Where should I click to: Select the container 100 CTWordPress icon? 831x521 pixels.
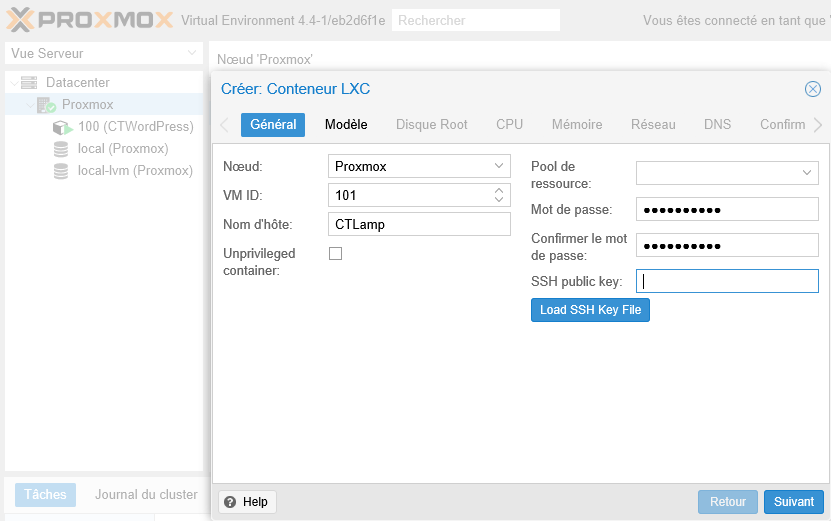pyautogui.click(x=62, y=127)
